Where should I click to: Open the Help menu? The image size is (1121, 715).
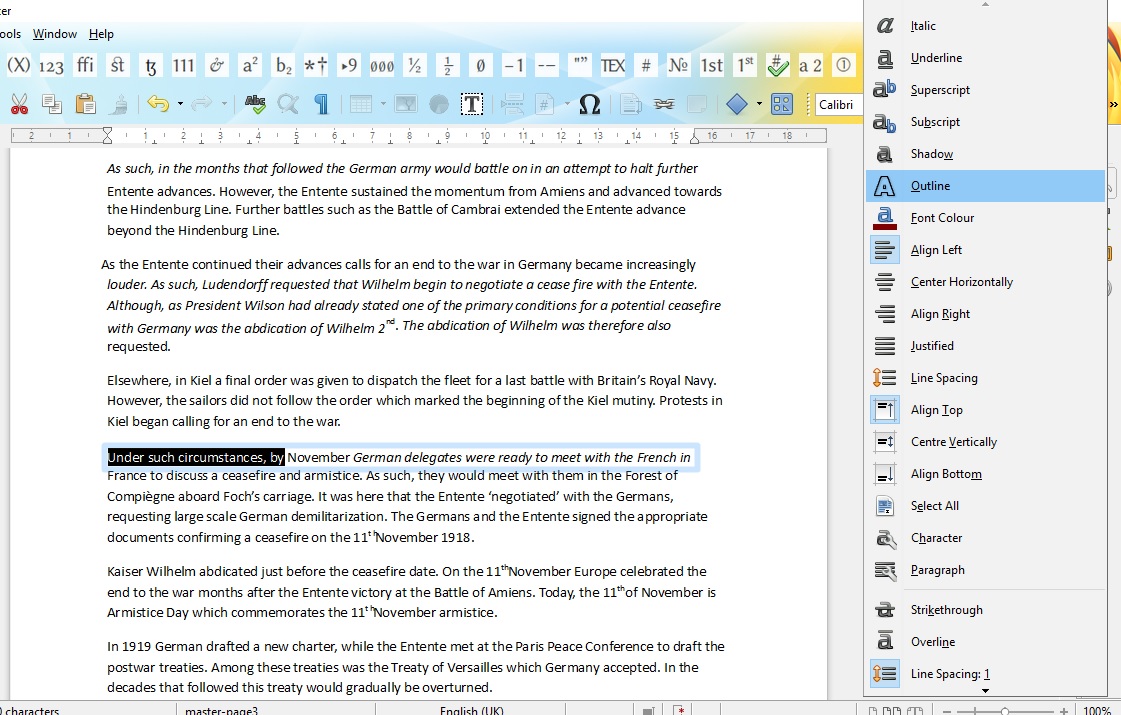101,33
